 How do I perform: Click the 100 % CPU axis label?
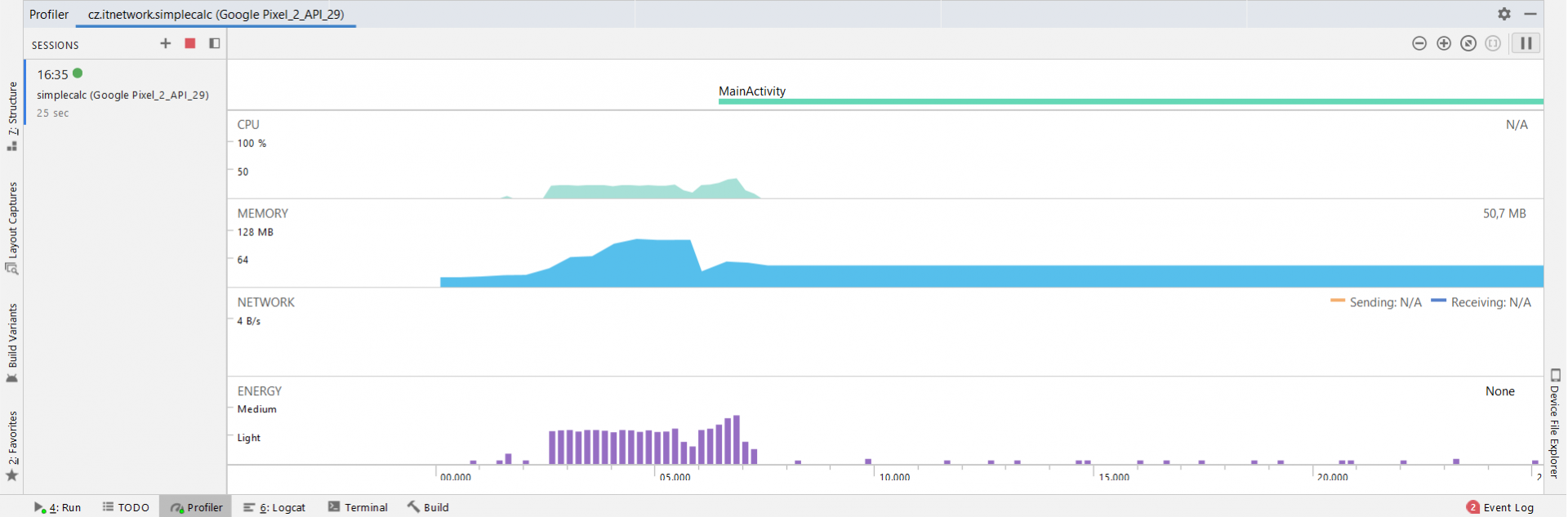click(252, 143)
